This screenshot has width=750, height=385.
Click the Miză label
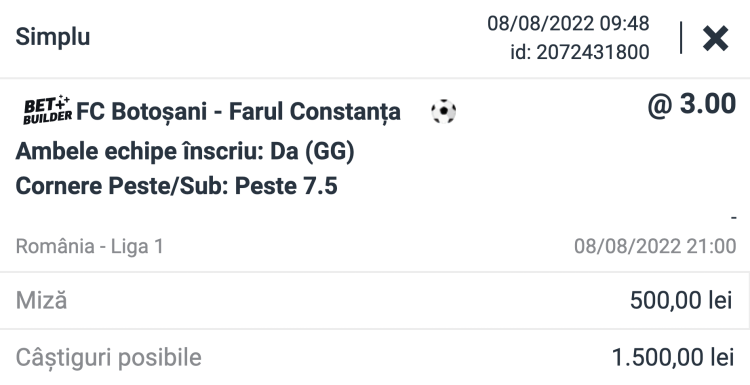tap(41, 300)
